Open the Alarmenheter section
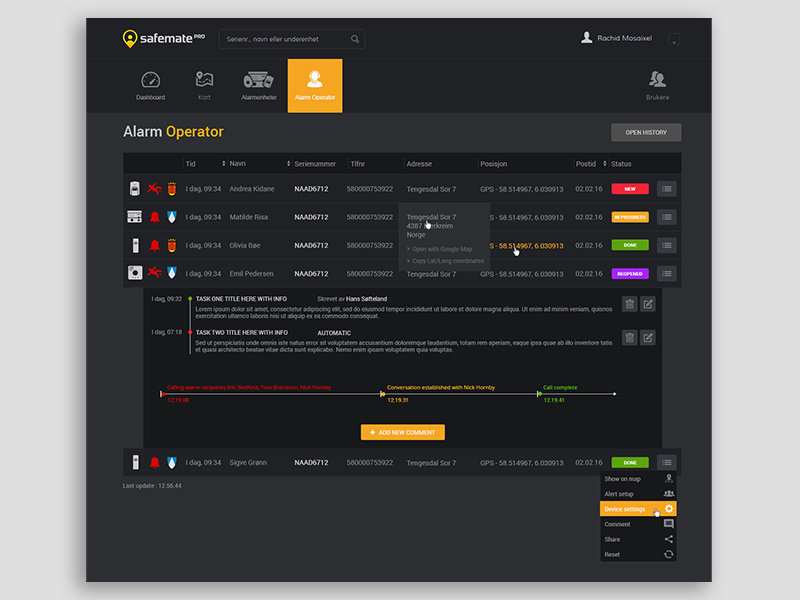 point(259,86)
